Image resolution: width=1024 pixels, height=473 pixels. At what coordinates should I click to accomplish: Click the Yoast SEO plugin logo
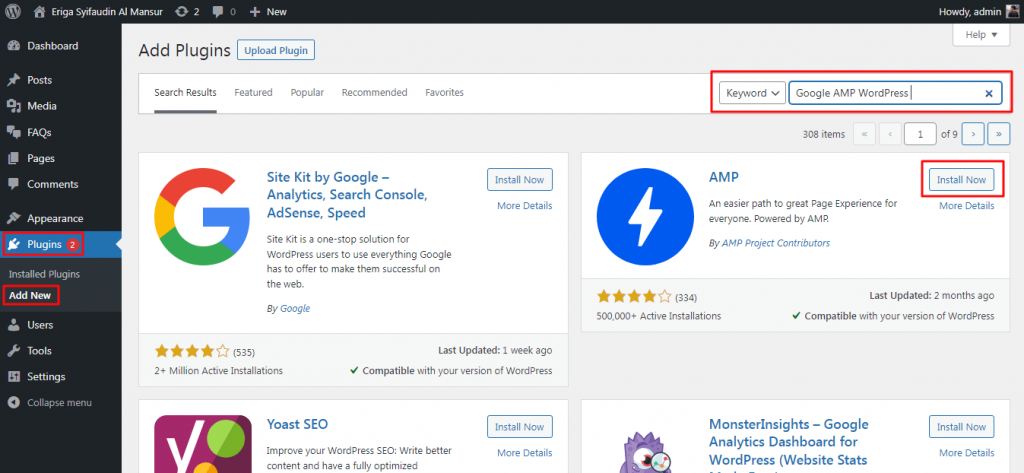[x=203, y=444]
